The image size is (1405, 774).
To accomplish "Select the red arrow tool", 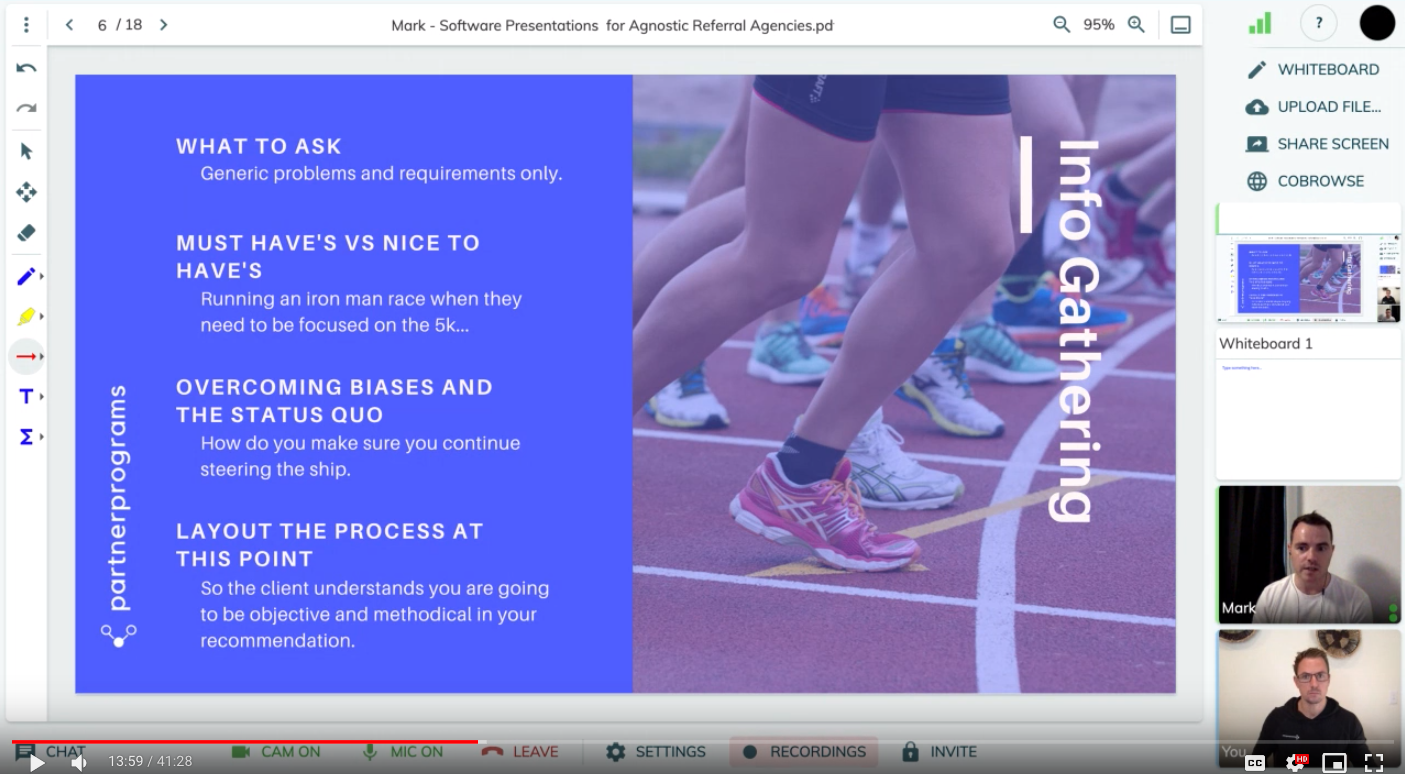I will [25, 357].
